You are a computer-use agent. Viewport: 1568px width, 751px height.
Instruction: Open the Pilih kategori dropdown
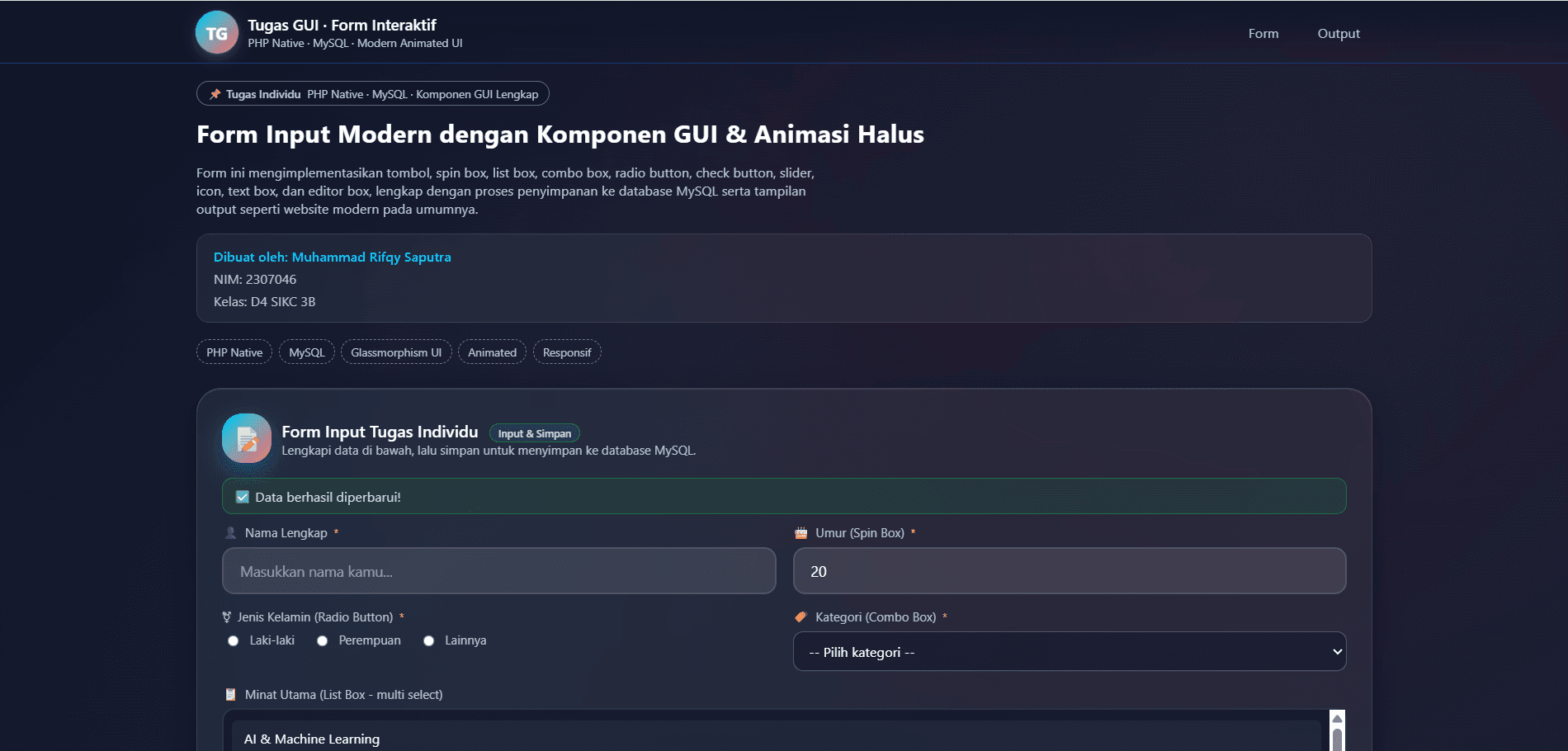pyautogui.click(x=1069, y=651)
